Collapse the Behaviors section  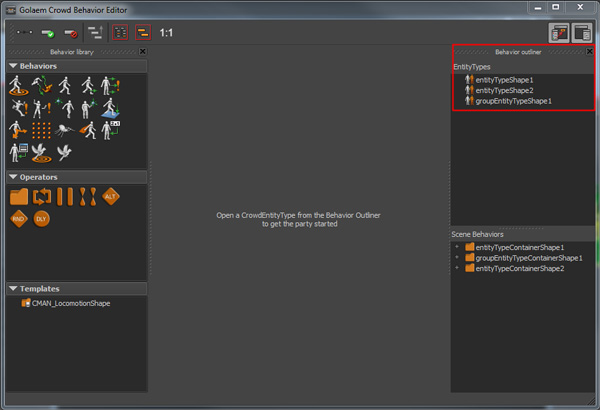13,66
